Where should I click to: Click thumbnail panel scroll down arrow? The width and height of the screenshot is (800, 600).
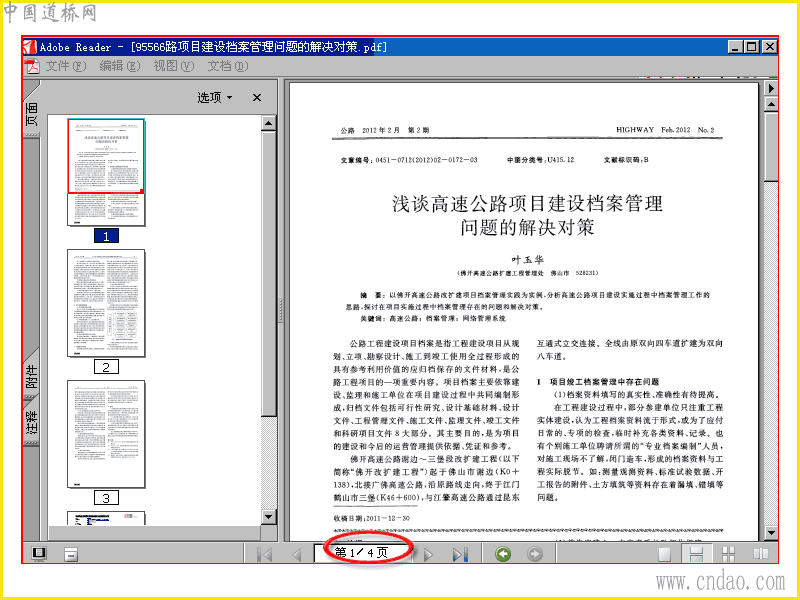269,517
